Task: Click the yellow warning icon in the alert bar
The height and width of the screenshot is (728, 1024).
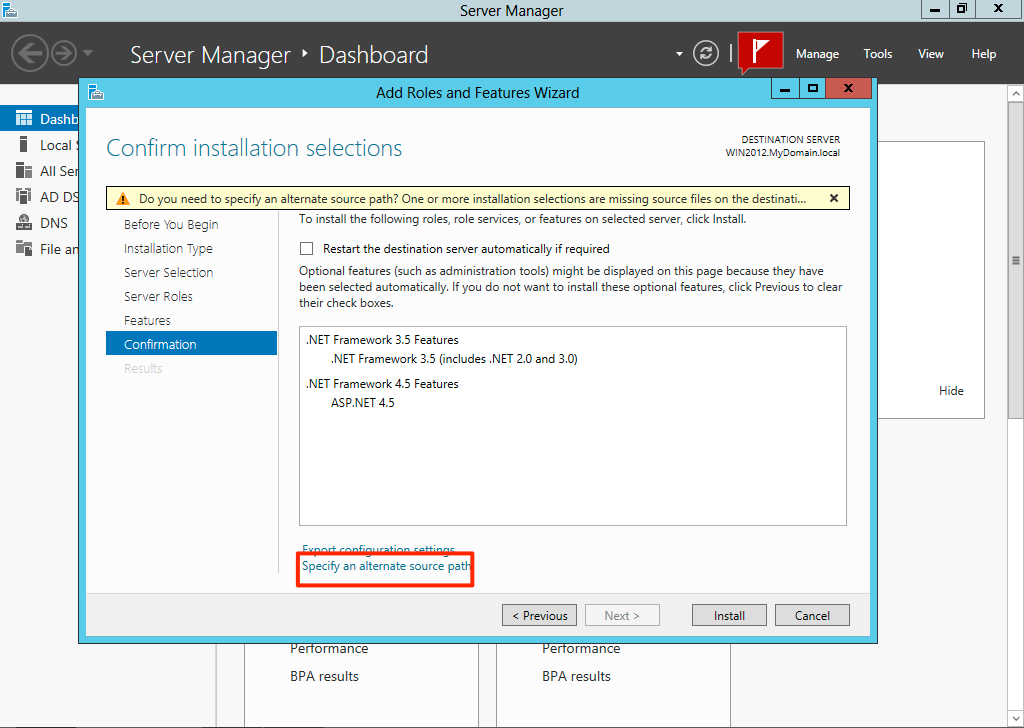Action: tap(123, 198)
